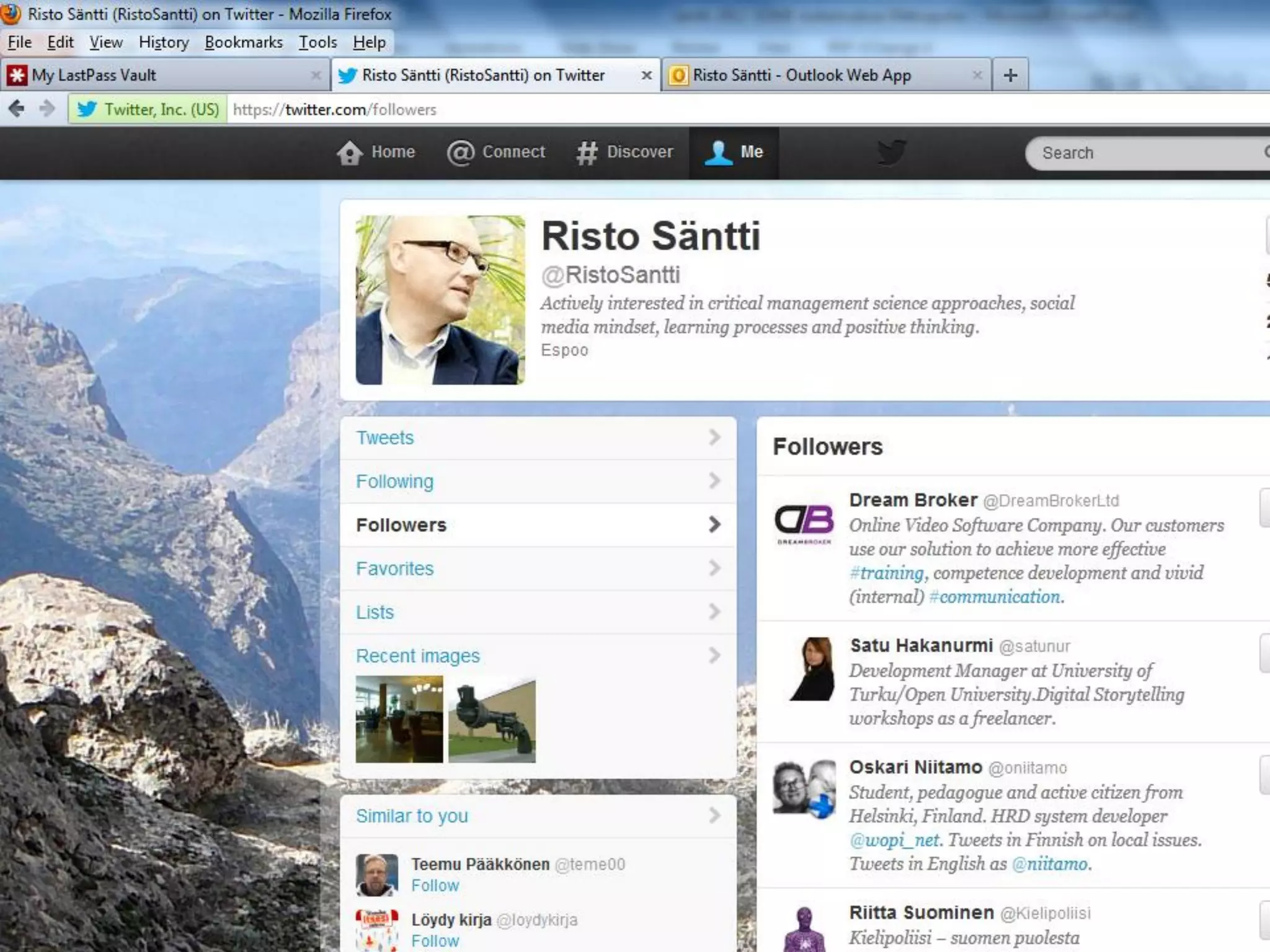
Task: Open the lobby recent image thumbnail
Action: click(x=399, y=719)
